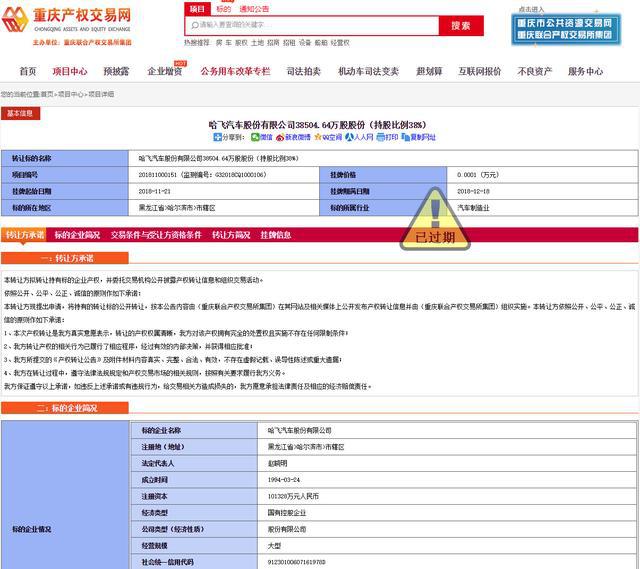Screen dimensions: 640x569
Task: Select the 项目 search tab
Action: point(197,9)
